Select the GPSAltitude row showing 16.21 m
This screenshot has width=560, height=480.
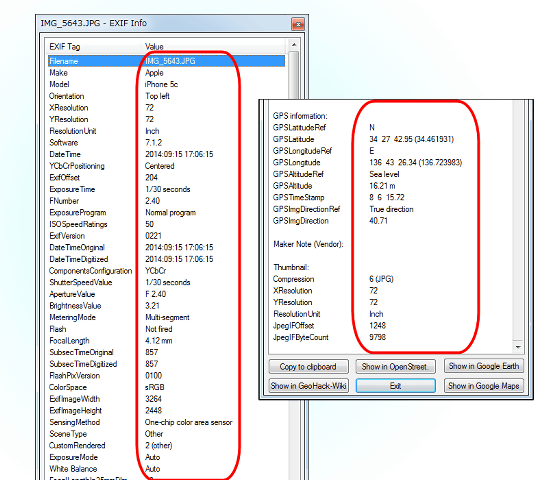pos(391,186)
